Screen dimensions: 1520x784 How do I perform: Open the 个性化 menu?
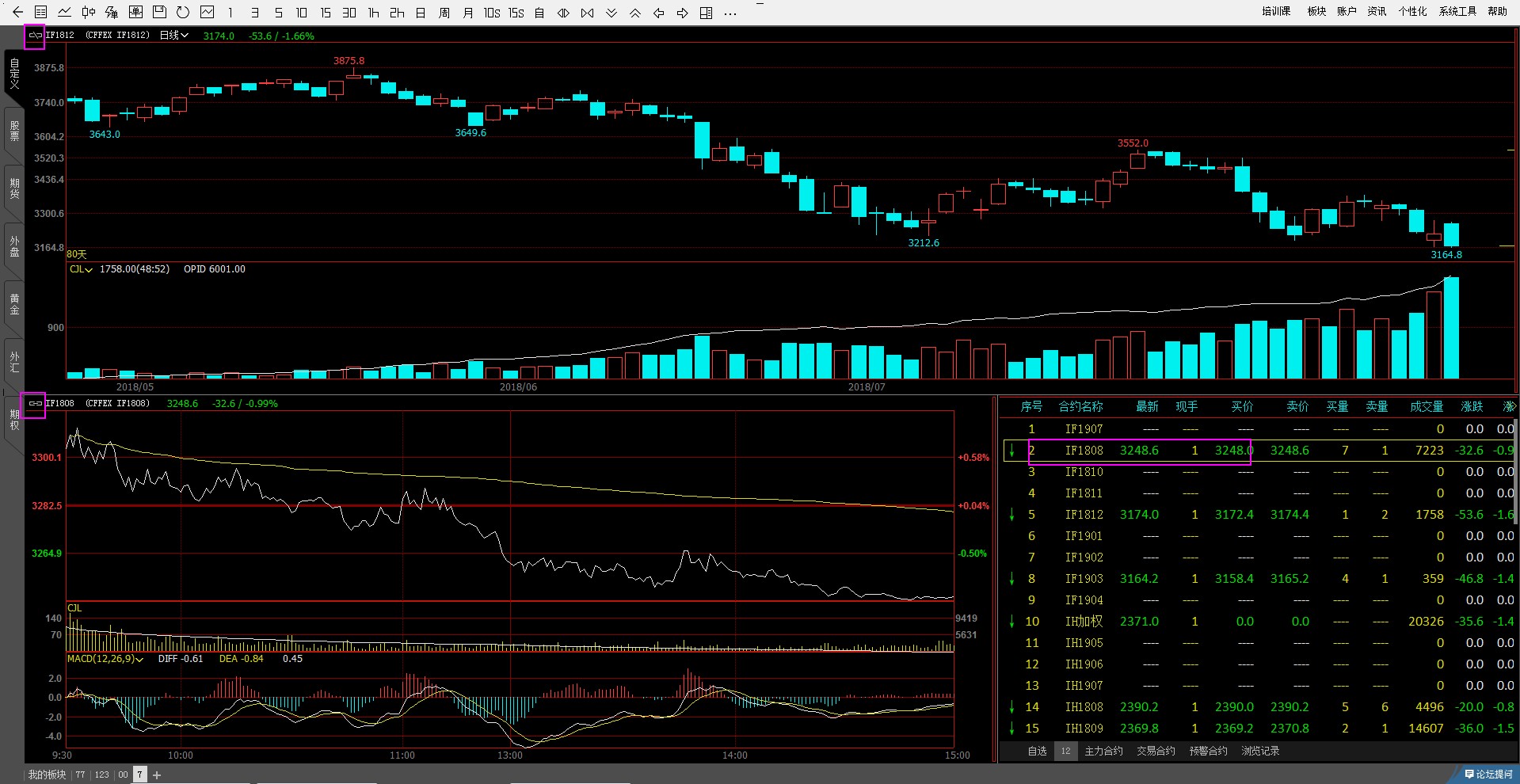(x=1412, y=11)
